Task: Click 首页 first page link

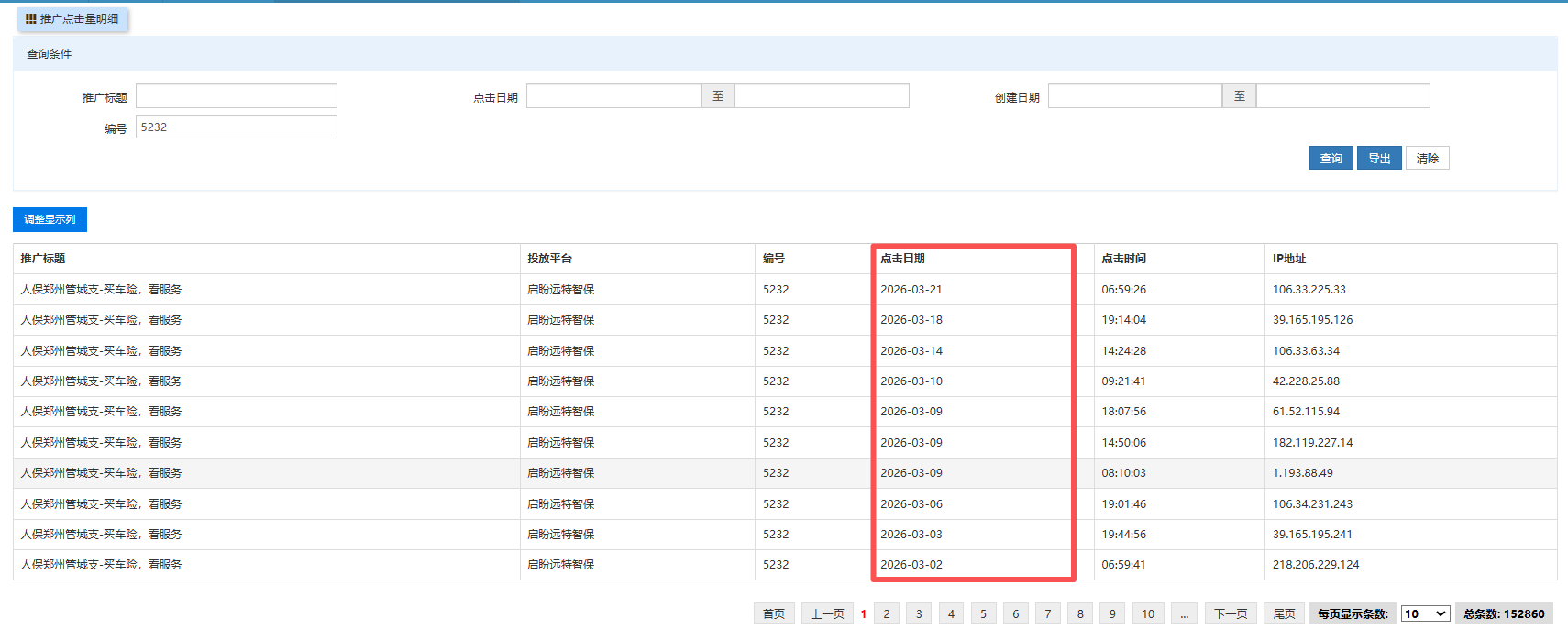Action: [774, 614]
